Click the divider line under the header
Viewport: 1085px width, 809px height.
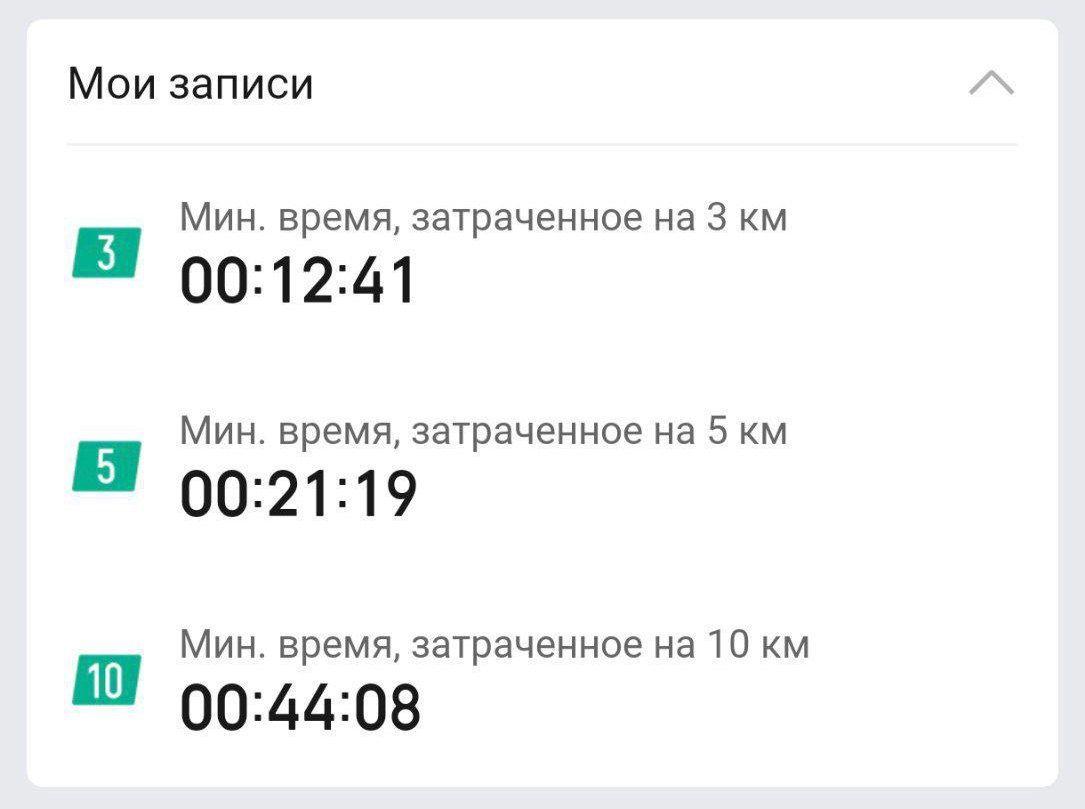pos(542,145)
